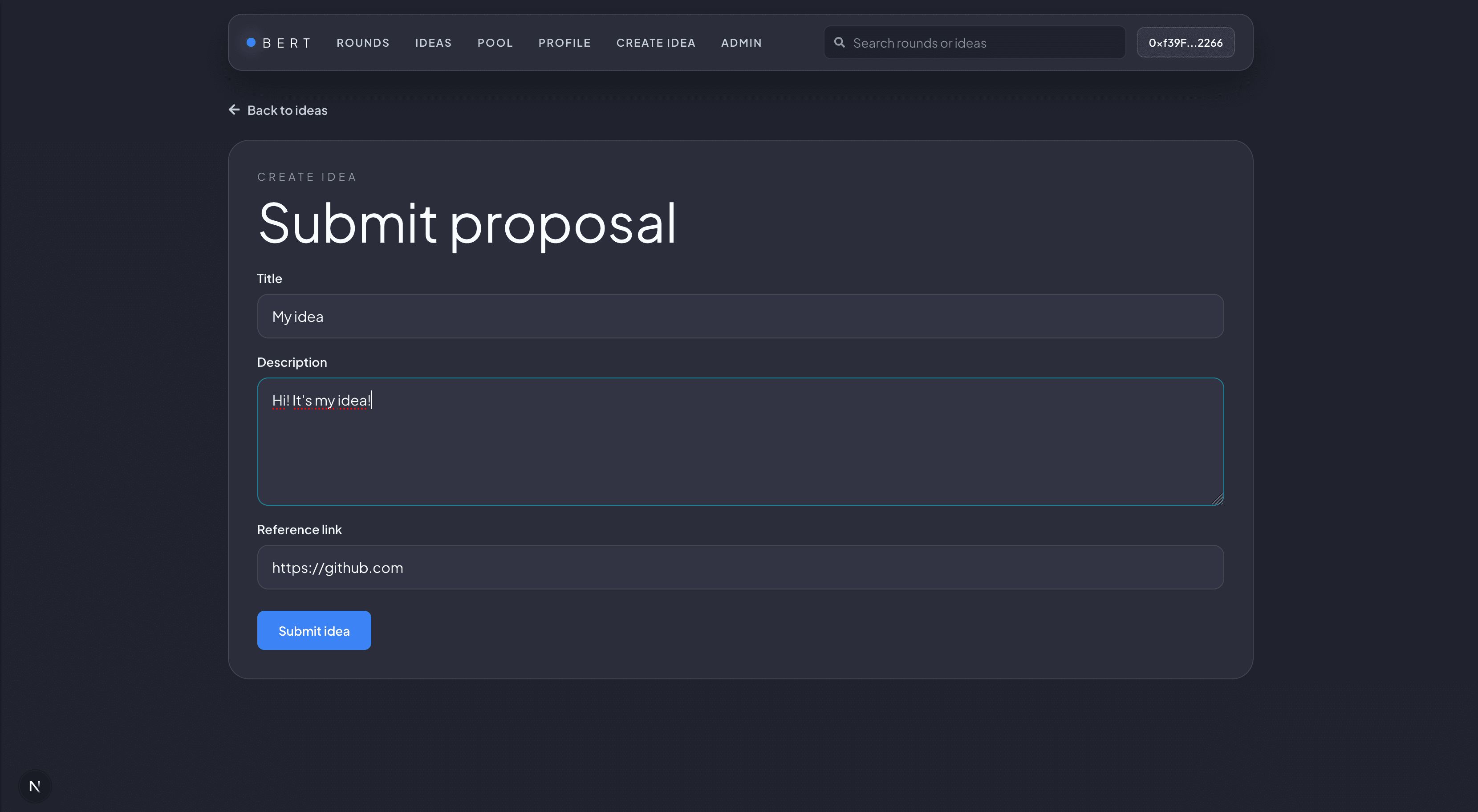This screenshot has width=1478, height=812.
Task: Click the wallet address 0xf39F...2266 button
Action: (1185, 43)
